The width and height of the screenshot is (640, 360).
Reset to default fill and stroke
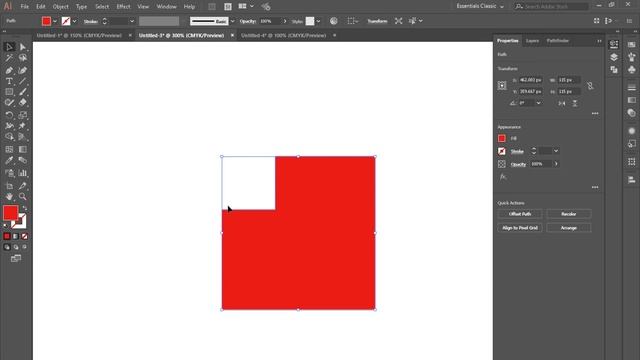[5, 225]
